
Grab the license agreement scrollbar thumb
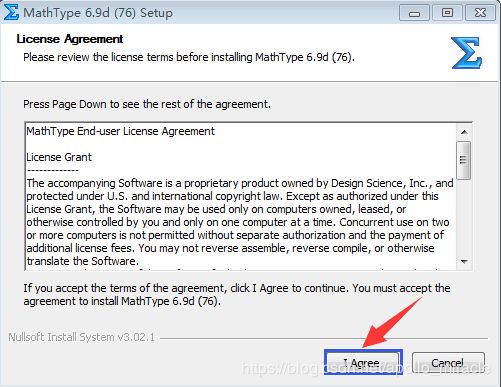[x=464, y=160]
